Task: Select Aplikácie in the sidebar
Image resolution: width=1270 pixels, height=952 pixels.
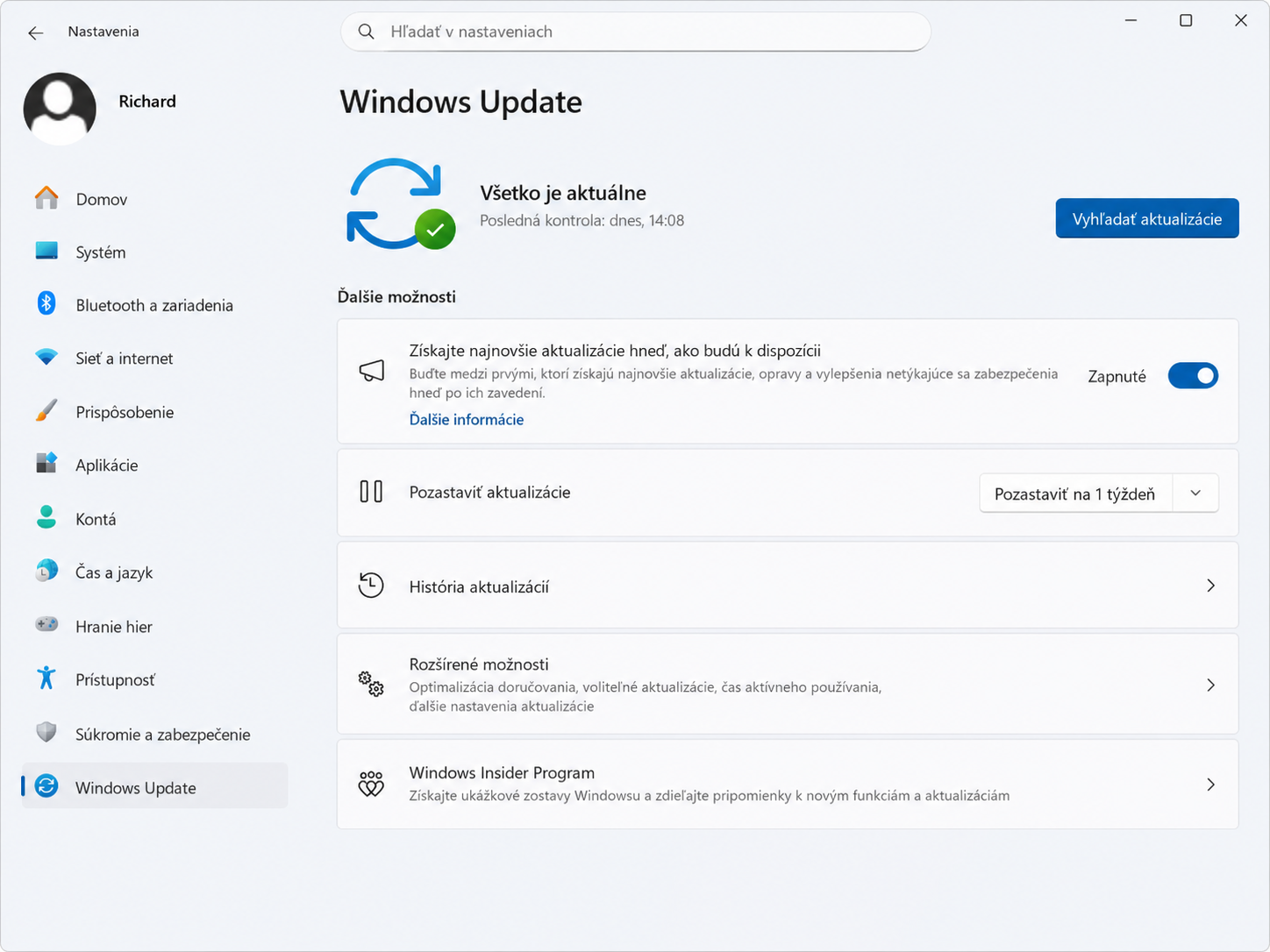Action: coord(154,465)
